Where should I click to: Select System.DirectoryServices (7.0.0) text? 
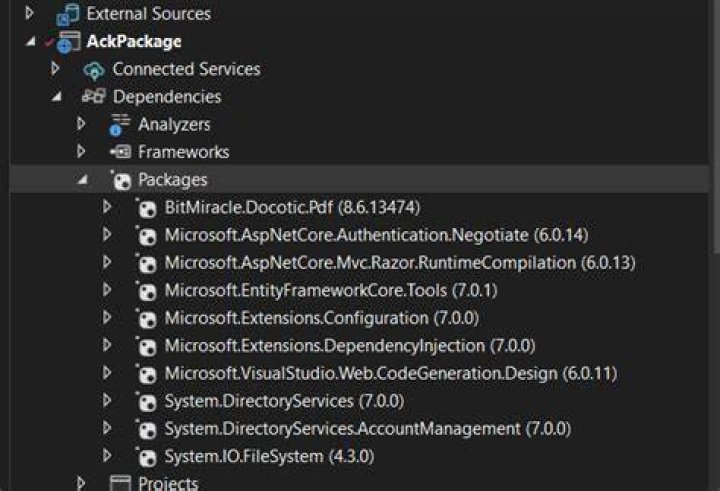coord(285,401)
